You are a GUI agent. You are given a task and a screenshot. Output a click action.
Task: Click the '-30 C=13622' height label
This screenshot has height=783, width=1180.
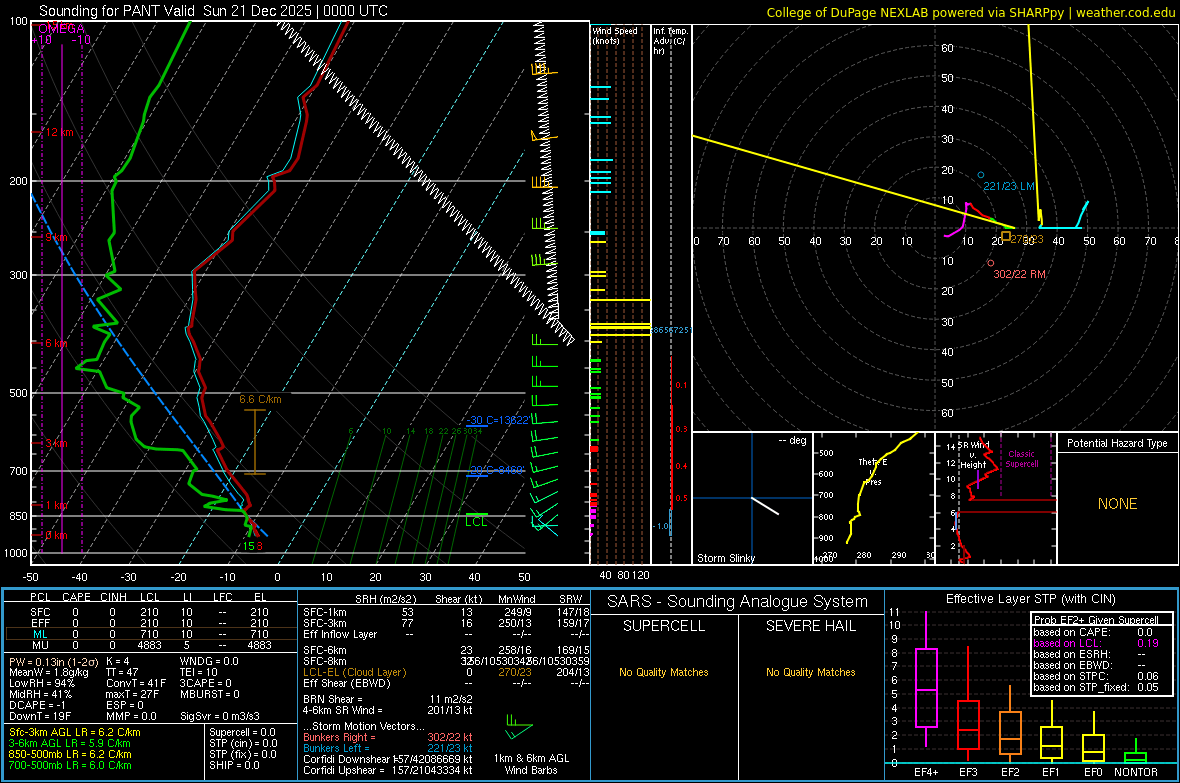click(x=498, y=420)
